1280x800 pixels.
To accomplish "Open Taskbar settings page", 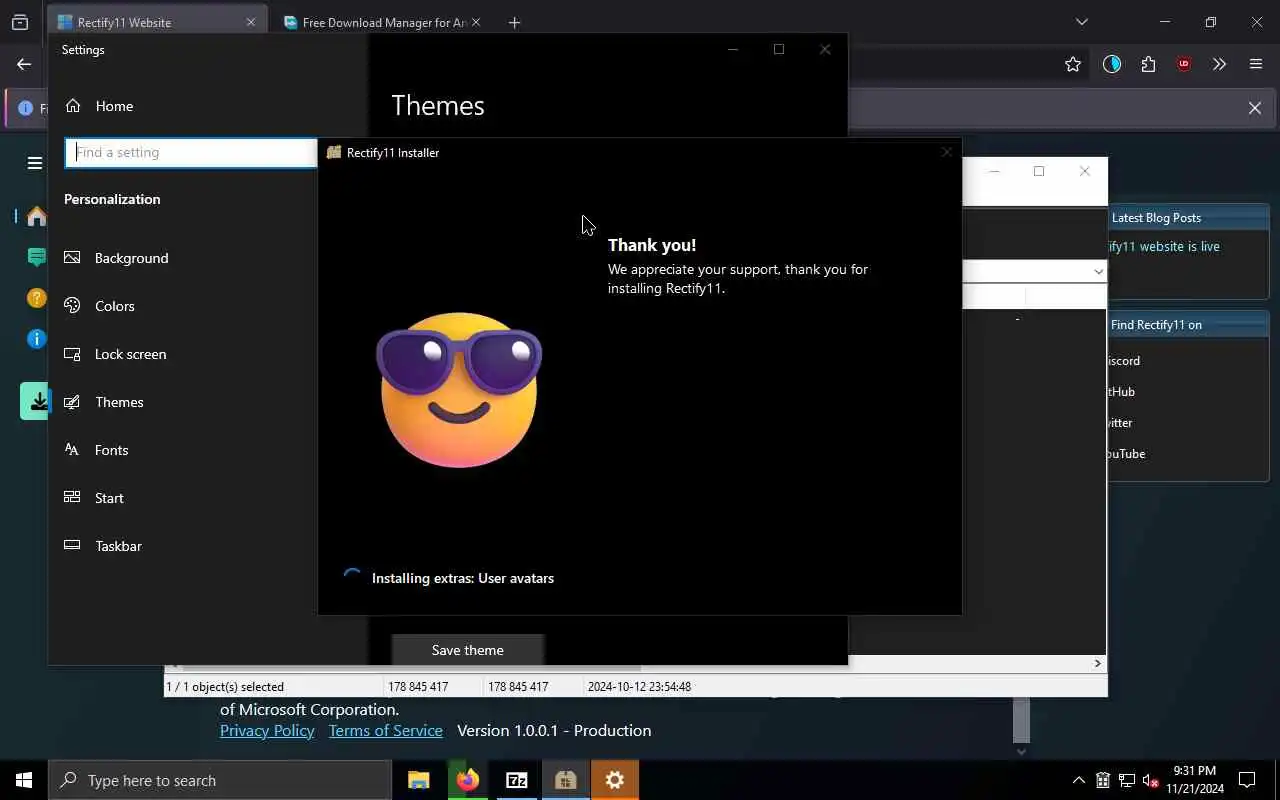I will (x=118, y=546).
